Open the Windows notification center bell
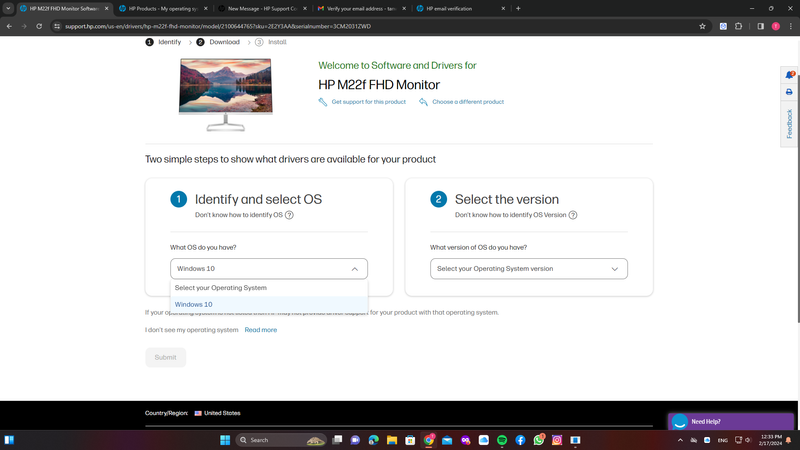 pyautogui.click(x=789, y=440)
